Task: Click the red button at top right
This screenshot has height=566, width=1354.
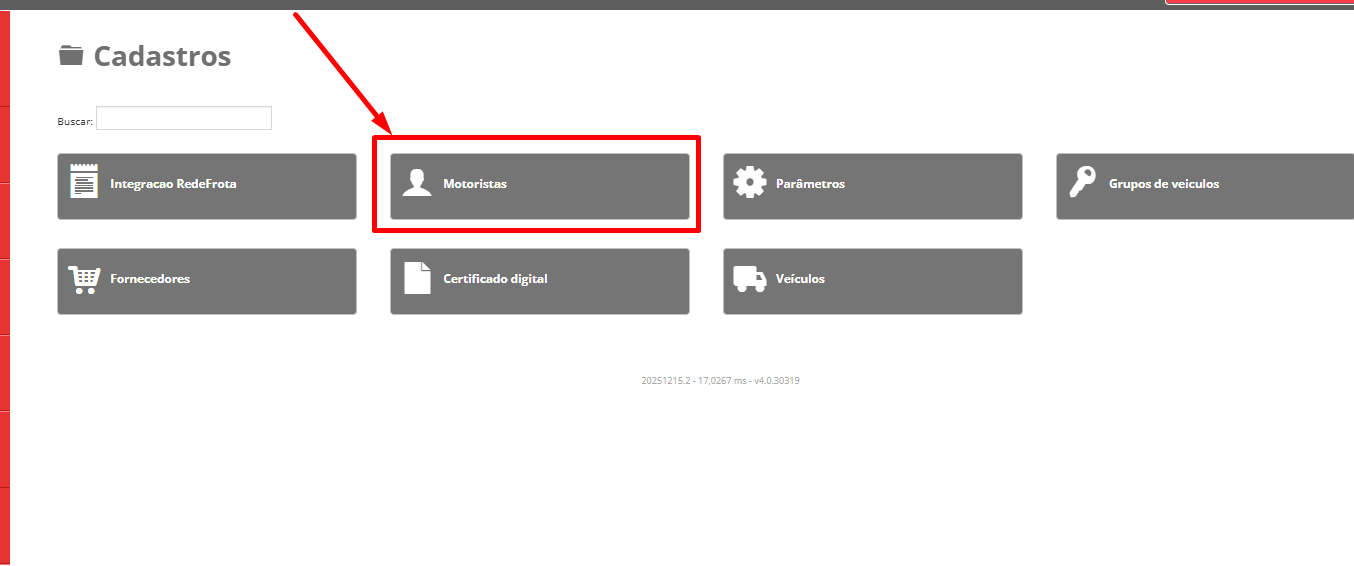Action: pyautogui.click(x=1260, y=2)
